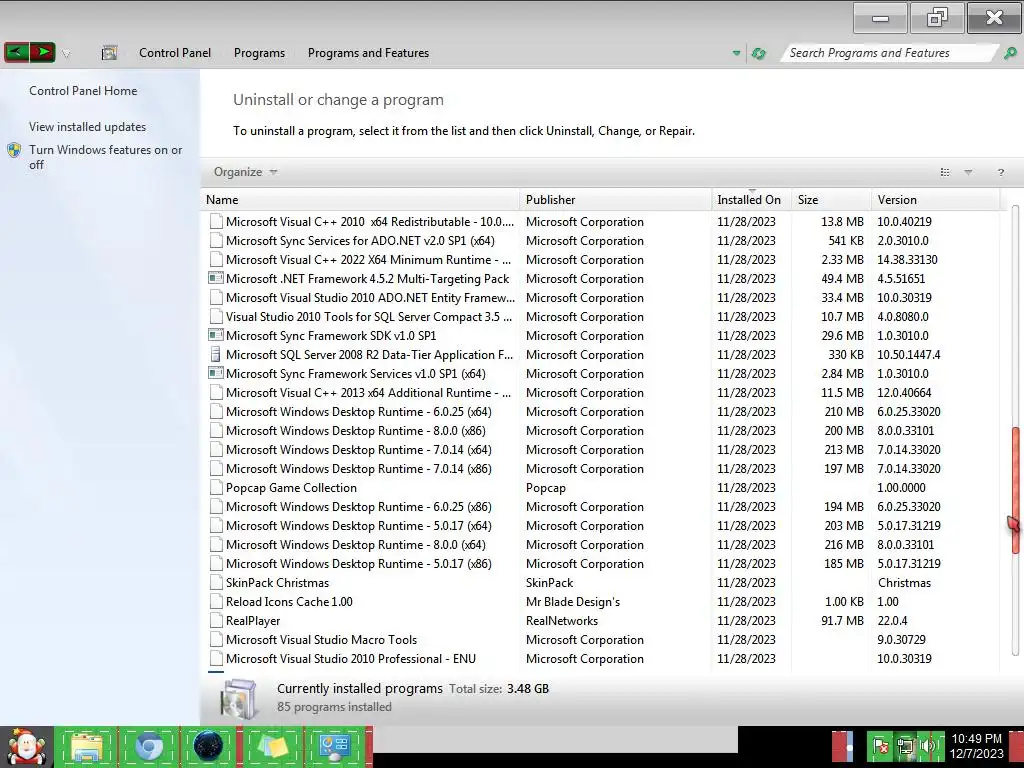Click the Popcap Game Collection file icon
Screen dimensions: 1024x768
pyautogui.click(x=216, y=488)
